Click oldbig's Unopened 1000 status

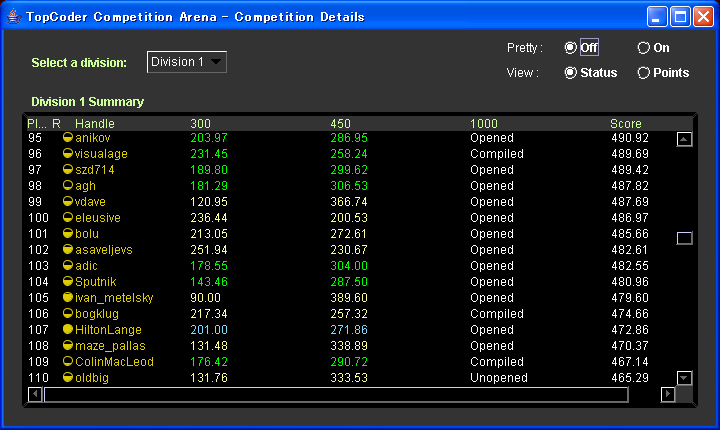[x=499, y=378]
